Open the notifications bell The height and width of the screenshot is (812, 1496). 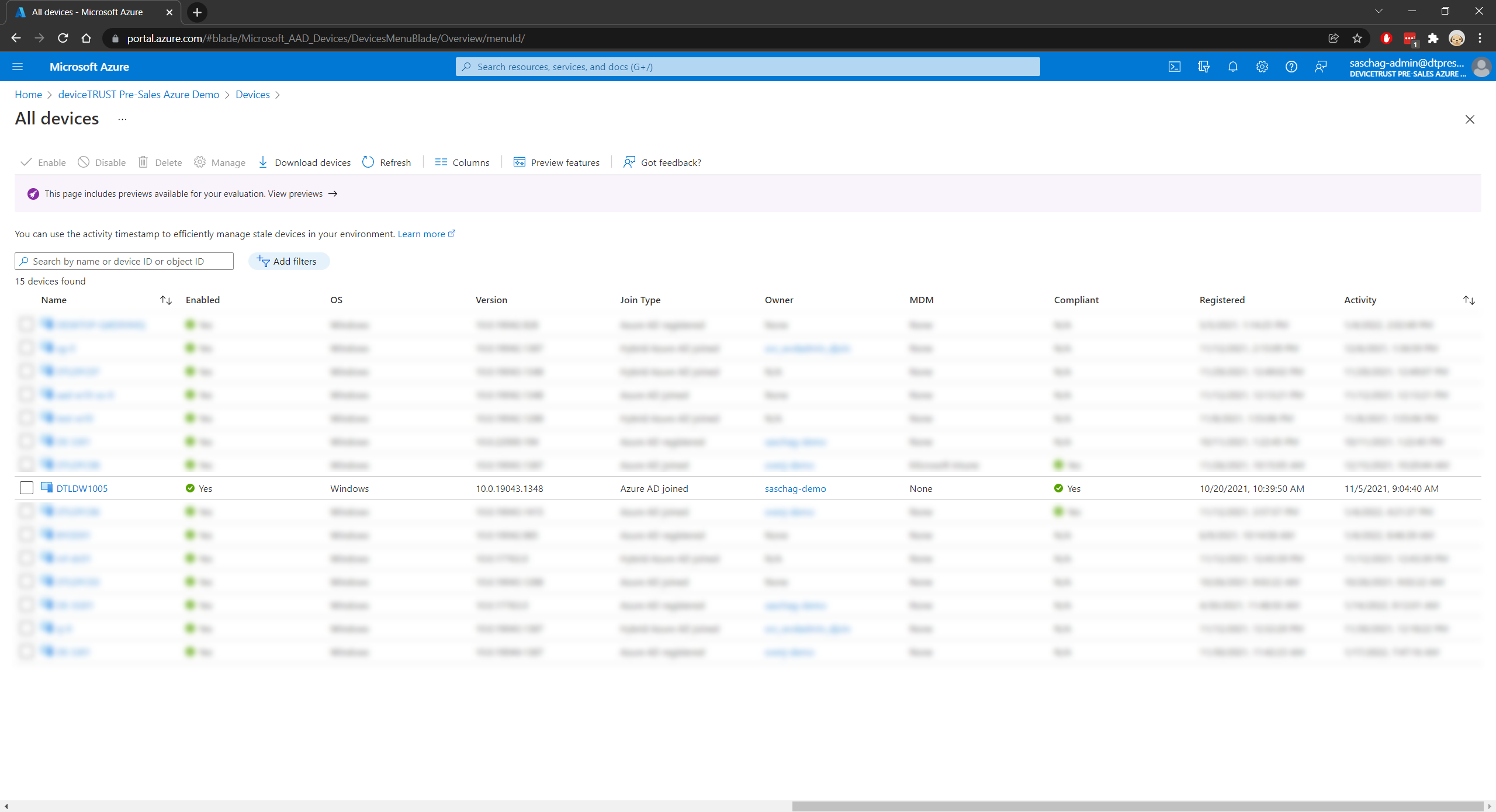1233,66
